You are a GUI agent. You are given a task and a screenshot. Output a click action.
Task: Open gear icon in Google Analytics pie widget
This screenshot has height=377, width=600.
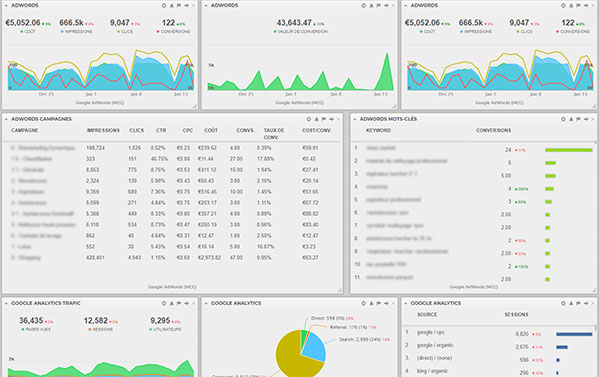pyautogui.click(x=364, y=304)
